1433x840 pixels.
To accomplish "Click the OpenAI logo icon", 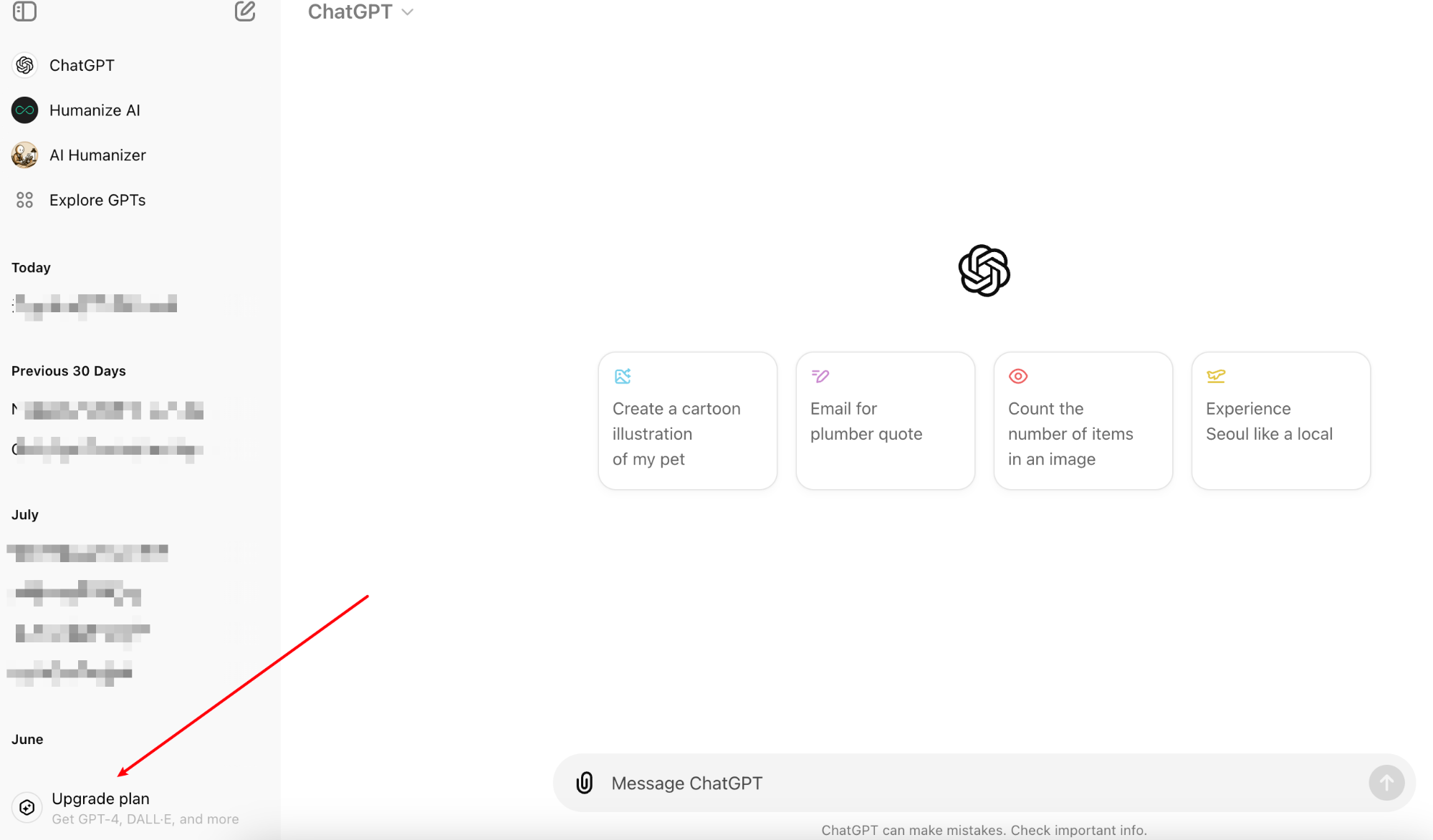I will point(984,269).
